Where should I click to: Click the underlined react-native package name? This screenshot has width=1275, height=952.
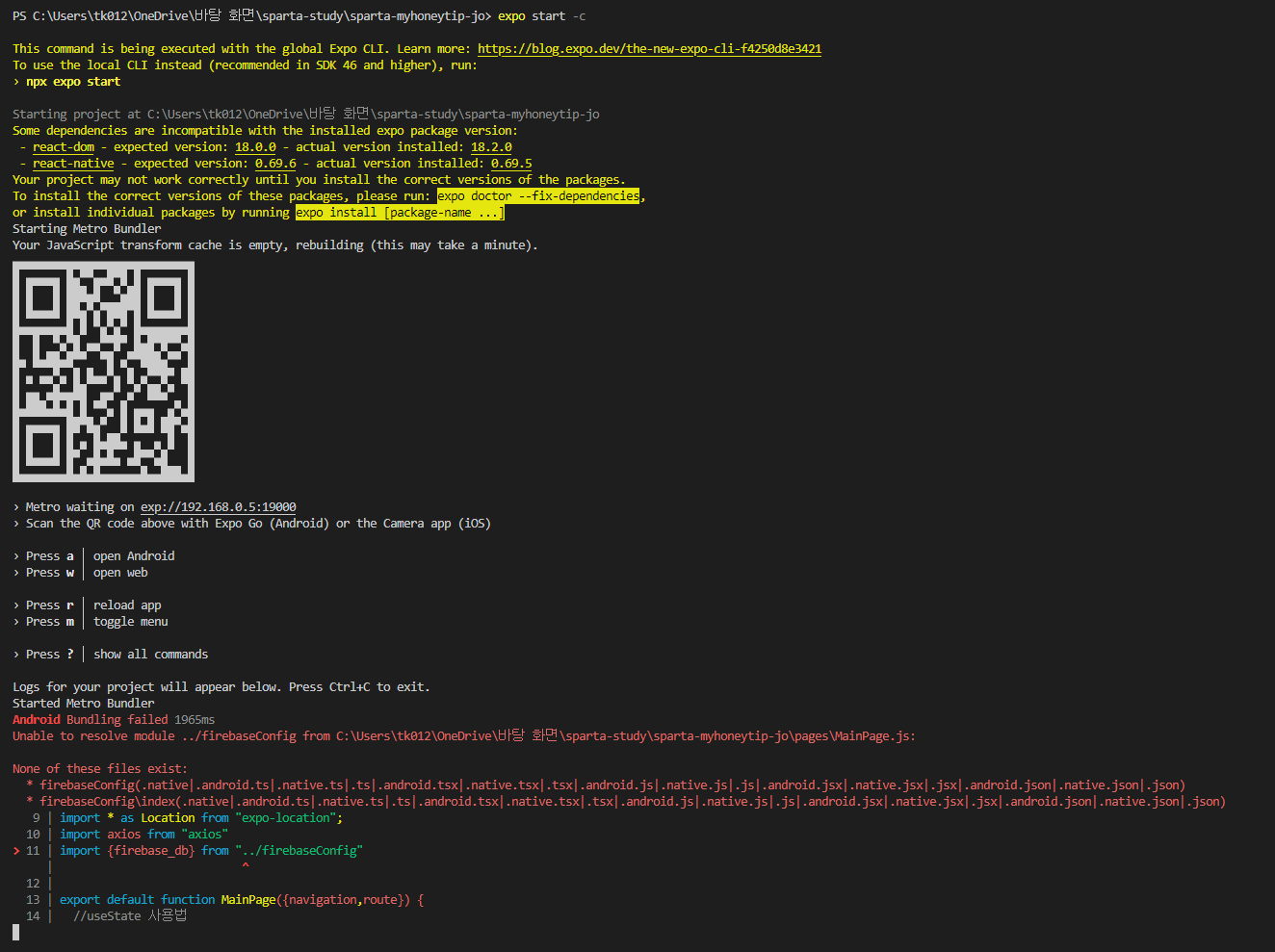click(73, 164)
